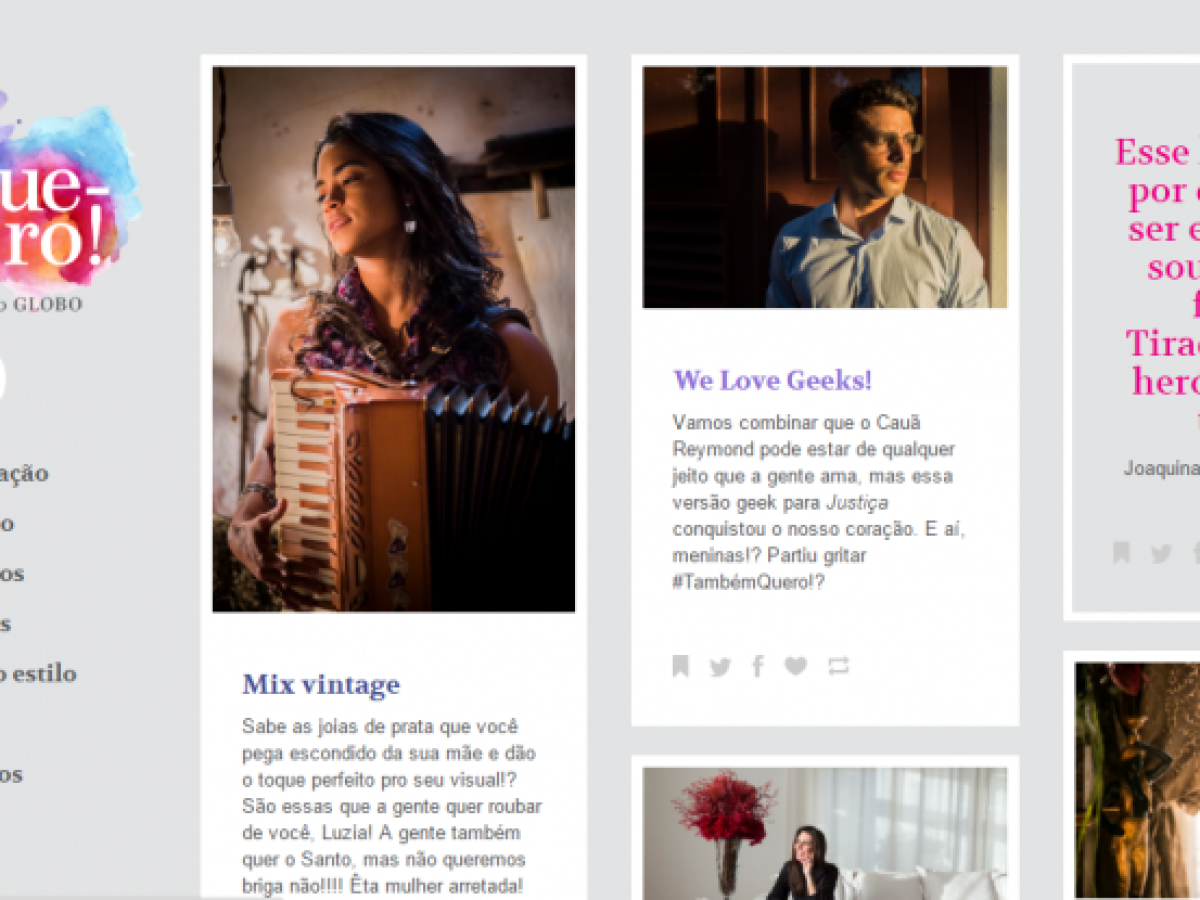Open the accordion player photo
The image size is (1200, 900).
pyautogui.click(x=394, y=339)
